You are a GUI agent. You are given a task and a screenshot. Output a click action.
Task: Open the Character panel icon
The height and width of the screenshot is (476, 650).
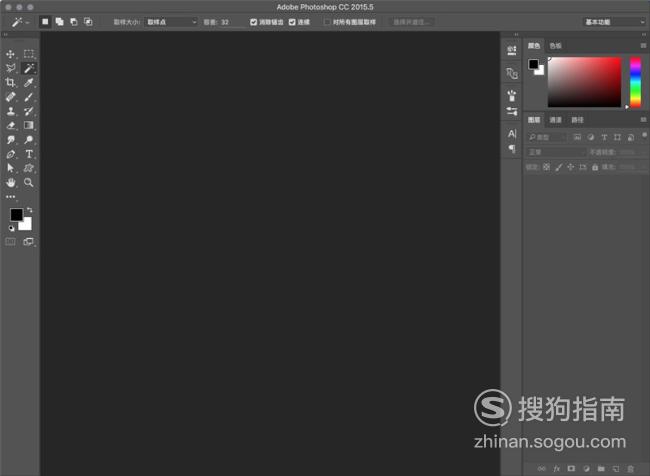tap(512, 134)
